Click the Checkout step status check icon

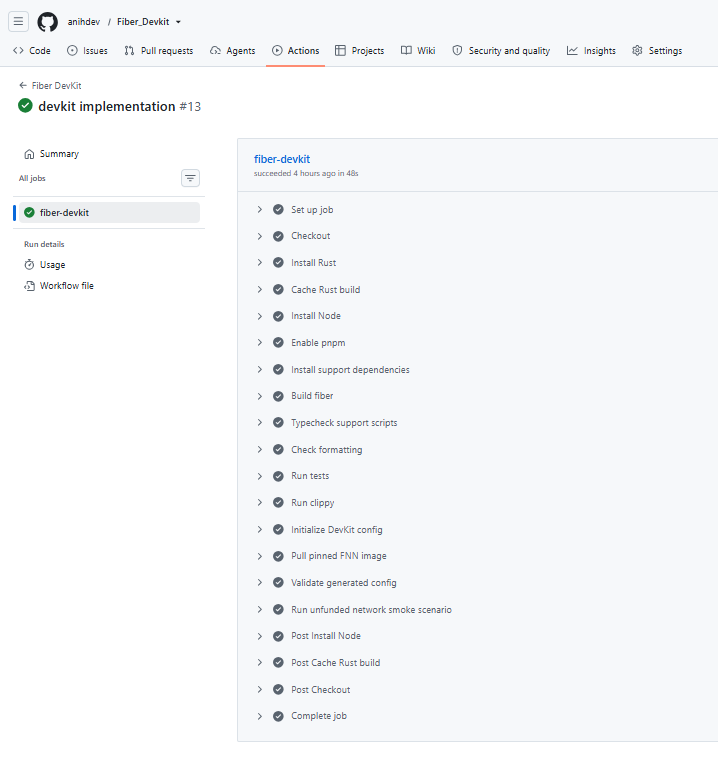click(278, 236)
